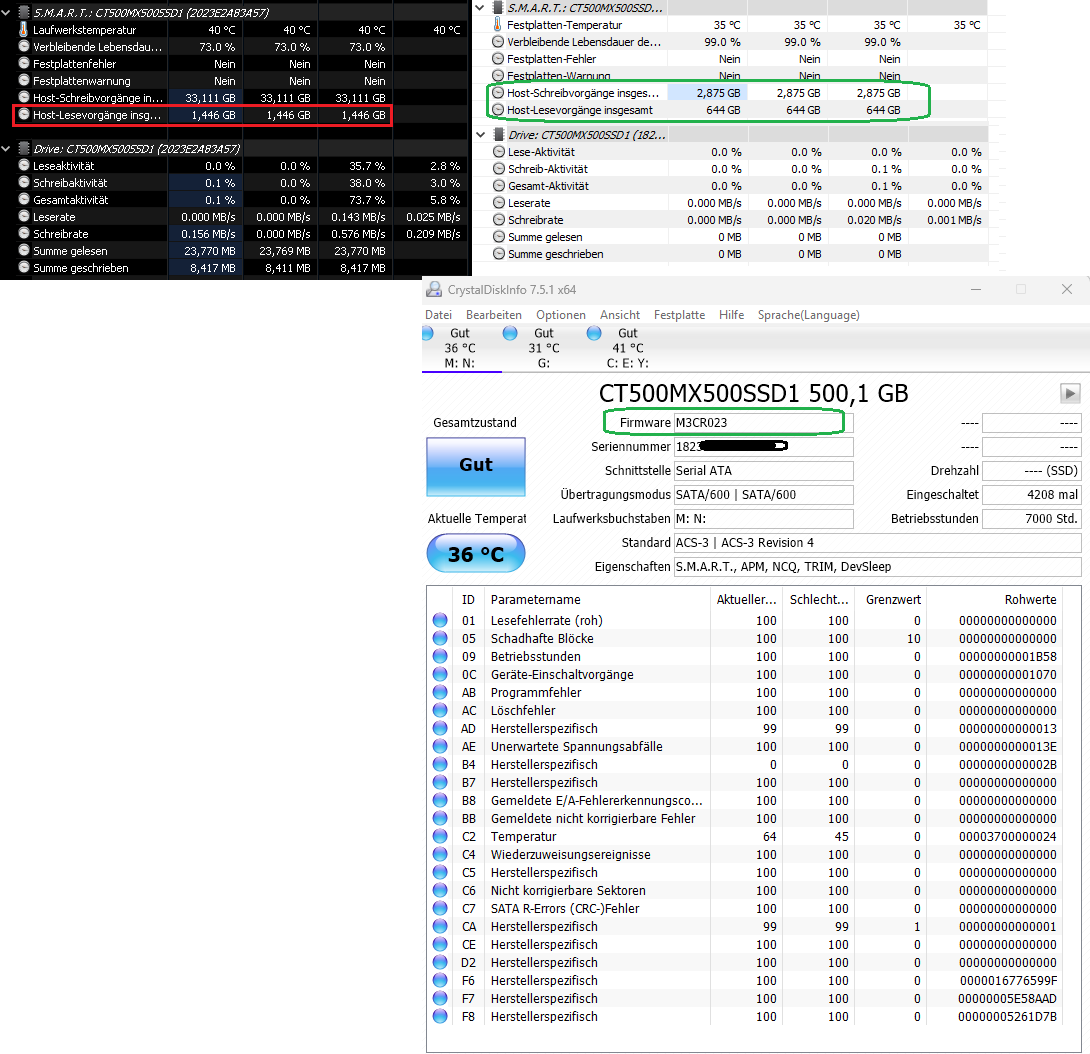Click the status orb for Nicht korrigierbare Sektoren
Screen dimensions: 1090x1054
(x=440, y=891)
